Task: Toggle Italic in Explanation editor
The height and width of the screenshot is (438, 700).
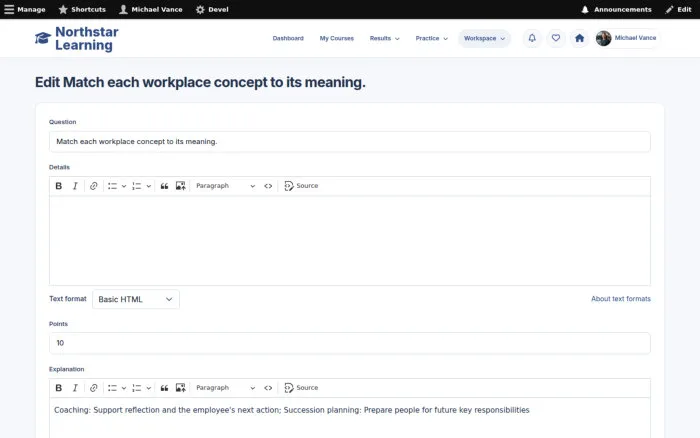Action: pyautogui.click(x=75, y=388)
